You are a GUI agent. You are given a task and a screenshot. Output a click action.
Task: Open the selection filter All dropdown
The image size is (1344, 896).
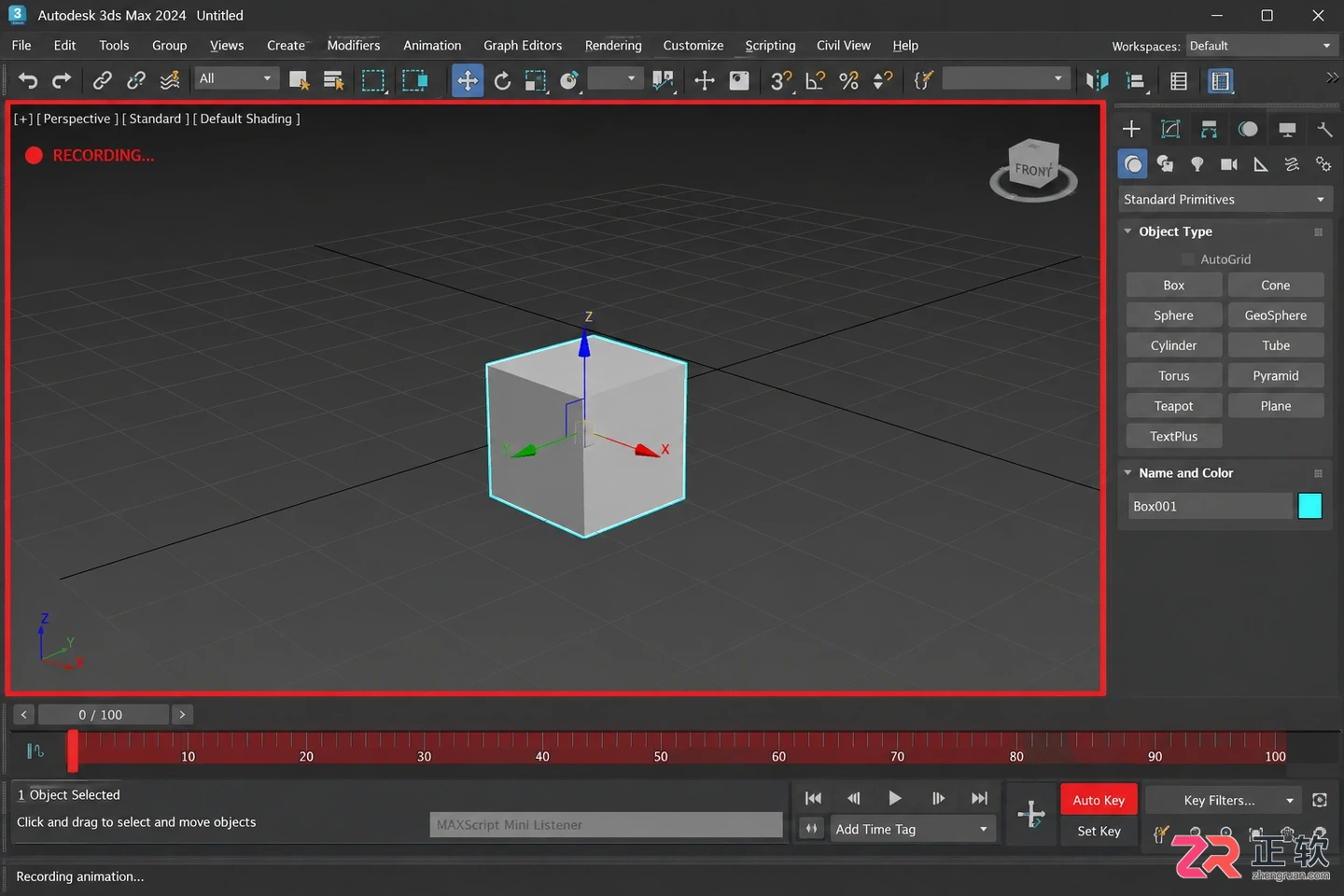click(x=235, y=78)
